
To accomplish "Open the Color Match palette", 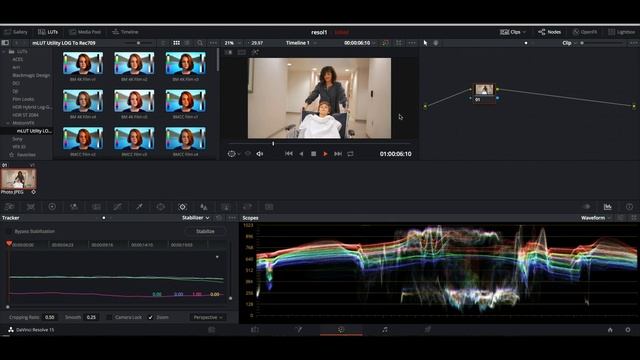I will (x=31, y=207).
